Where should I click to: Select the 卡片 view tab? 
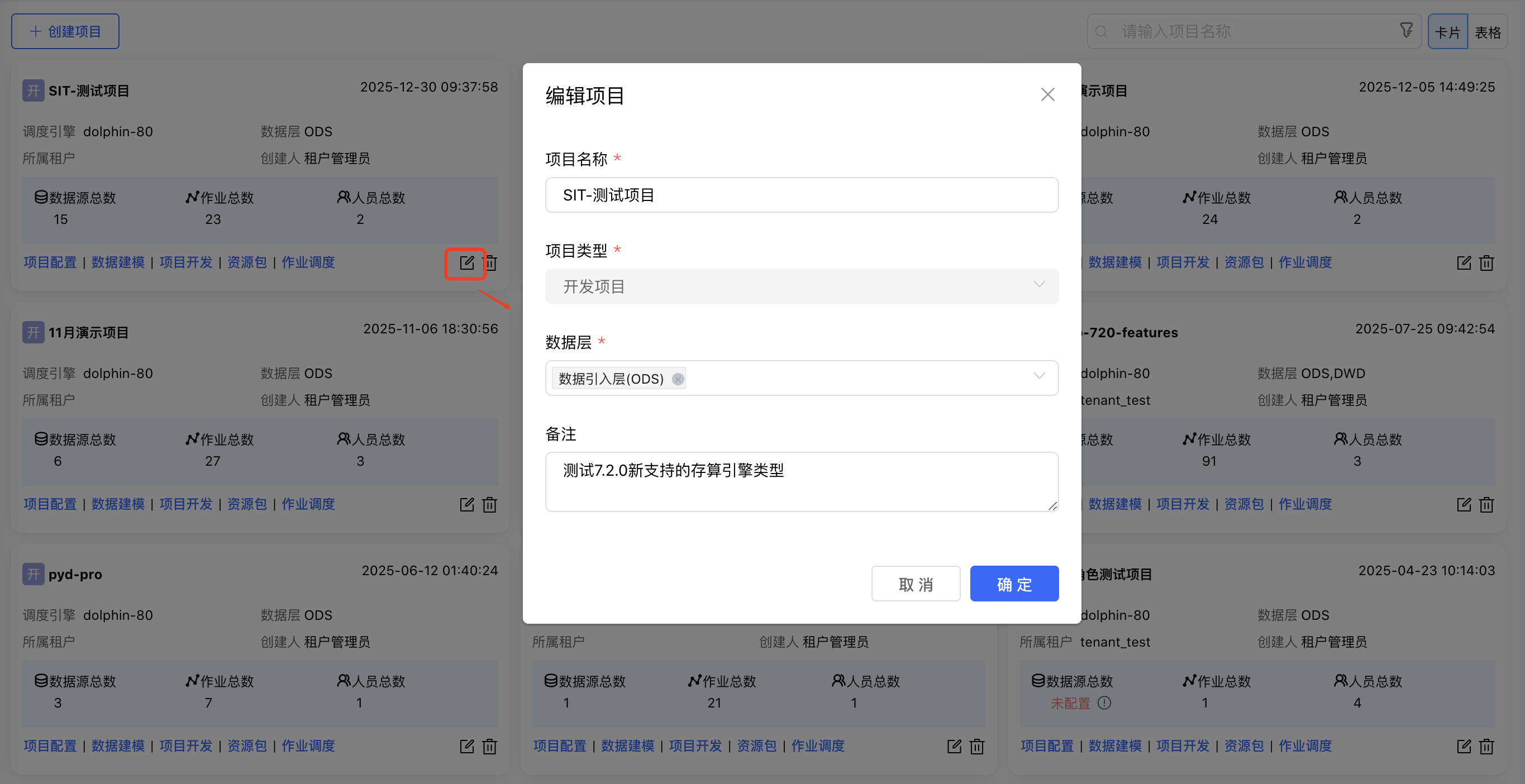click(x=1447, y=32)
